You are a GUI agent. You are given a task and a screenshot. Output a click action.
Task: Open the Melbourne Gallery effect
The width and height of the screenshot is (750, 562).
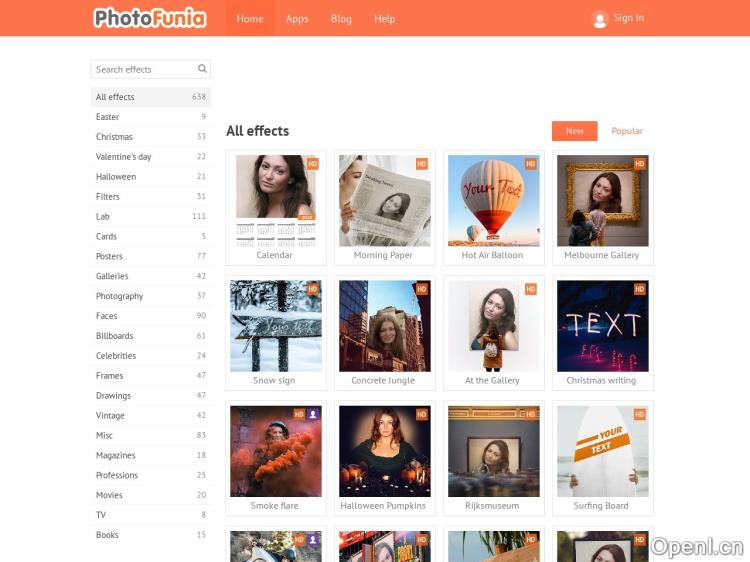tap(603, 208)
